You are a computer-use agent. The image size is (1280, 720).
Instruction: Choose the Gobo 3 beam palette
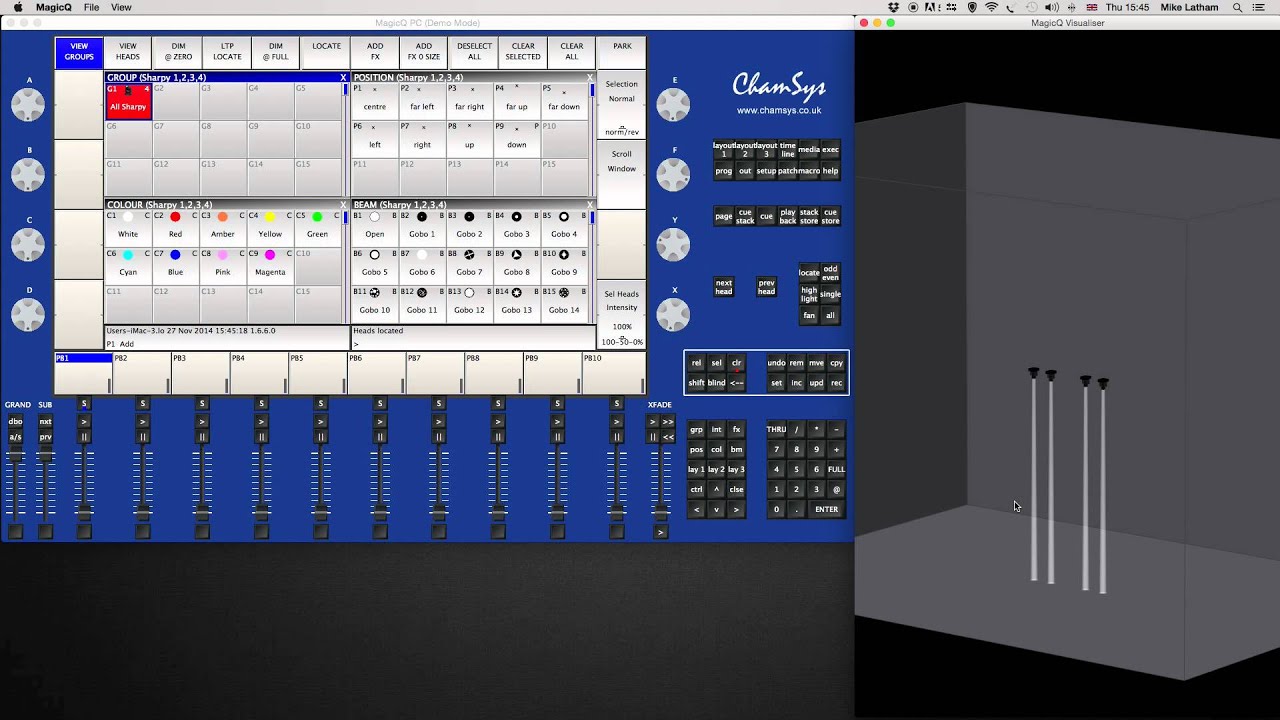coord(516,226)
